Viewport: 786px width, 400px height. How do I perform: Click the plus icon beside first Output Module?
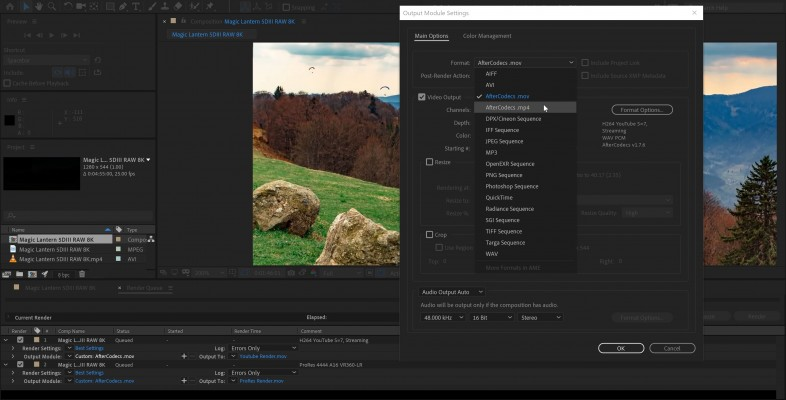point(183,355)
